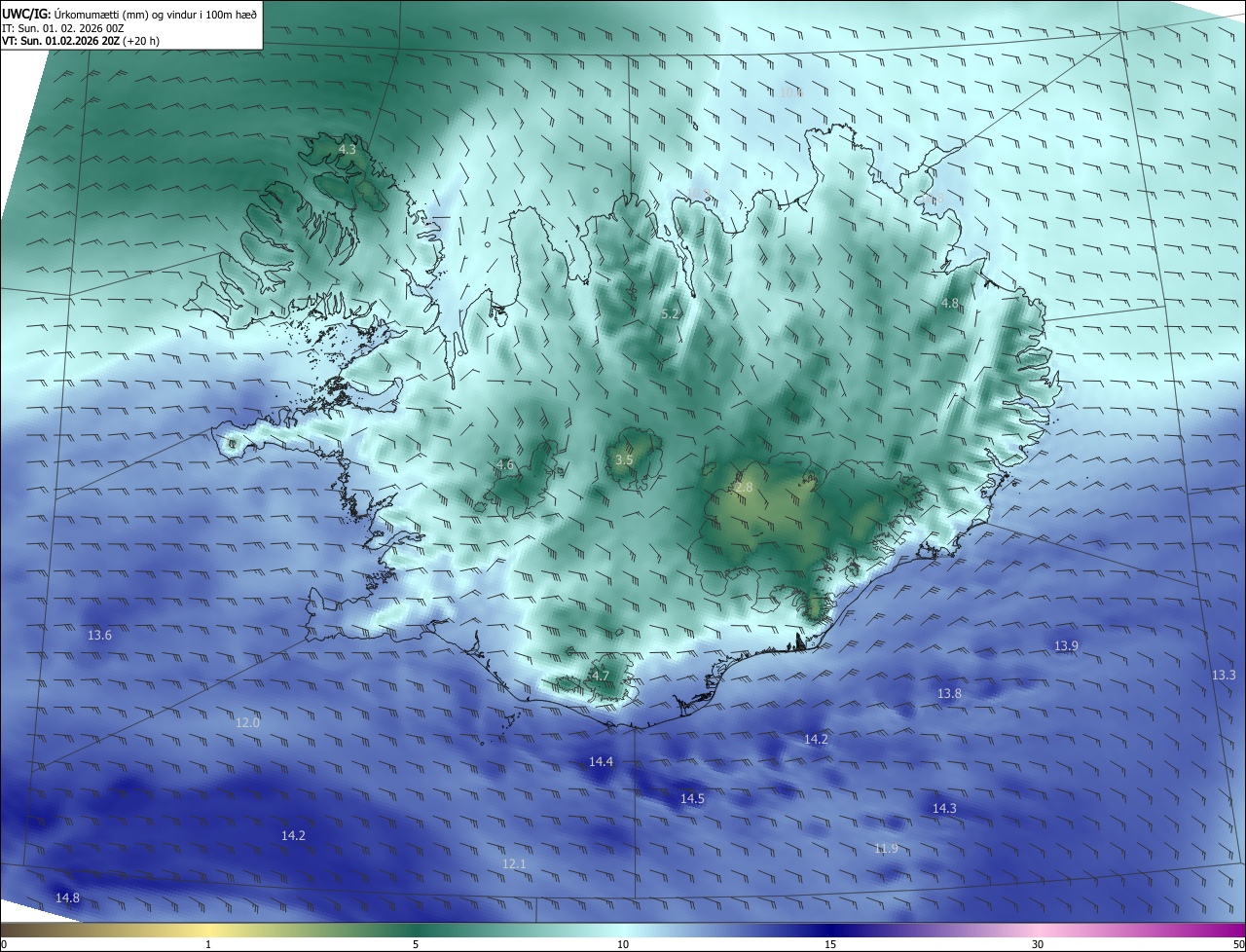The width and height of the screenshot is (1246, 952).
Task: Click the title line 'UWC/IG: Úrkomumætti (mm) og vindur í 100m hæð'
Action: pos(129,13)
